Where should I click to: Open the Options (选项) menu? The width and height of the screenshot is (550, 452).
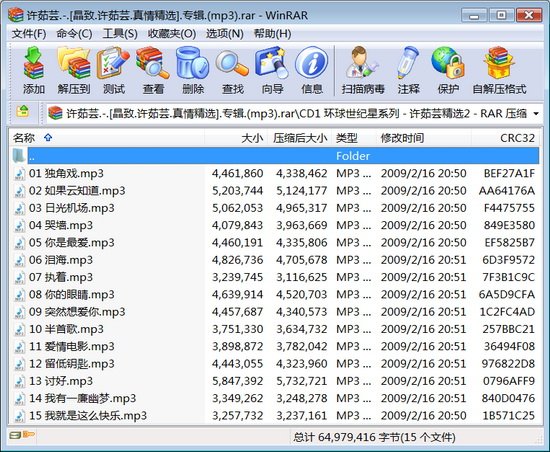pos(224,34)
